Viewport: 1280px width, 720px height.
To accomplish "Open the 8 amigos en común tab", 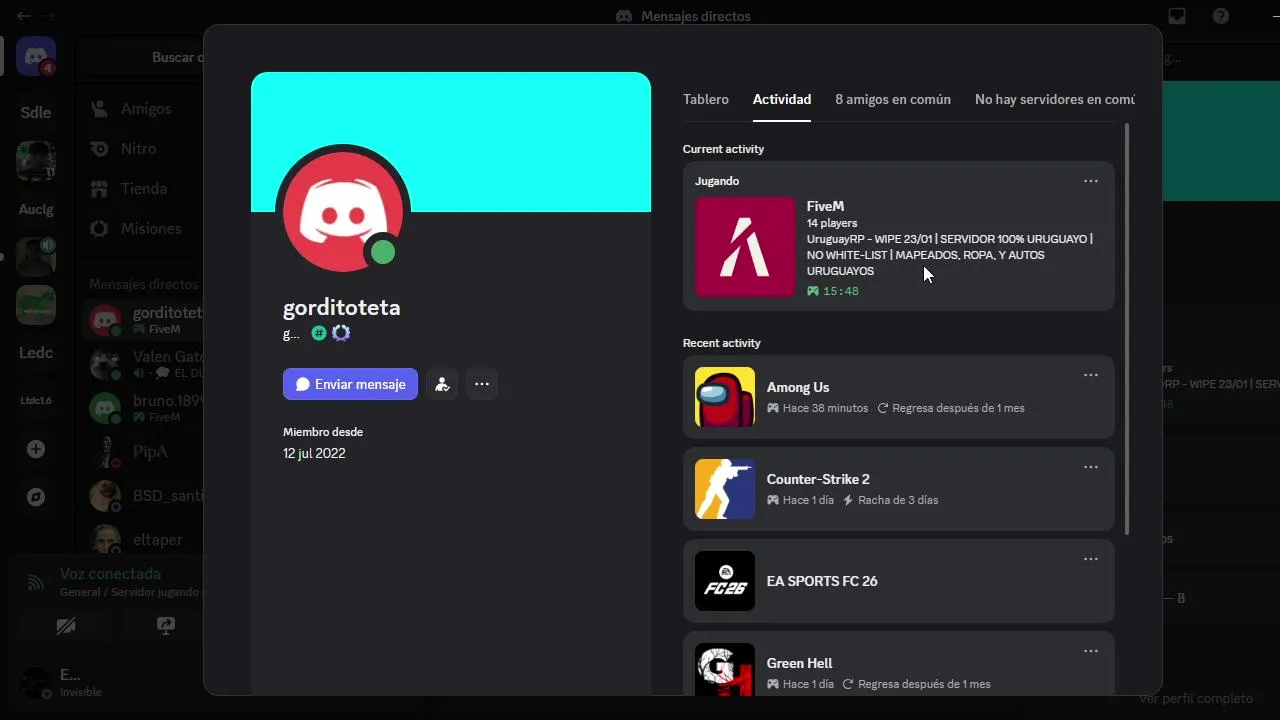I will tap(893, 100).
